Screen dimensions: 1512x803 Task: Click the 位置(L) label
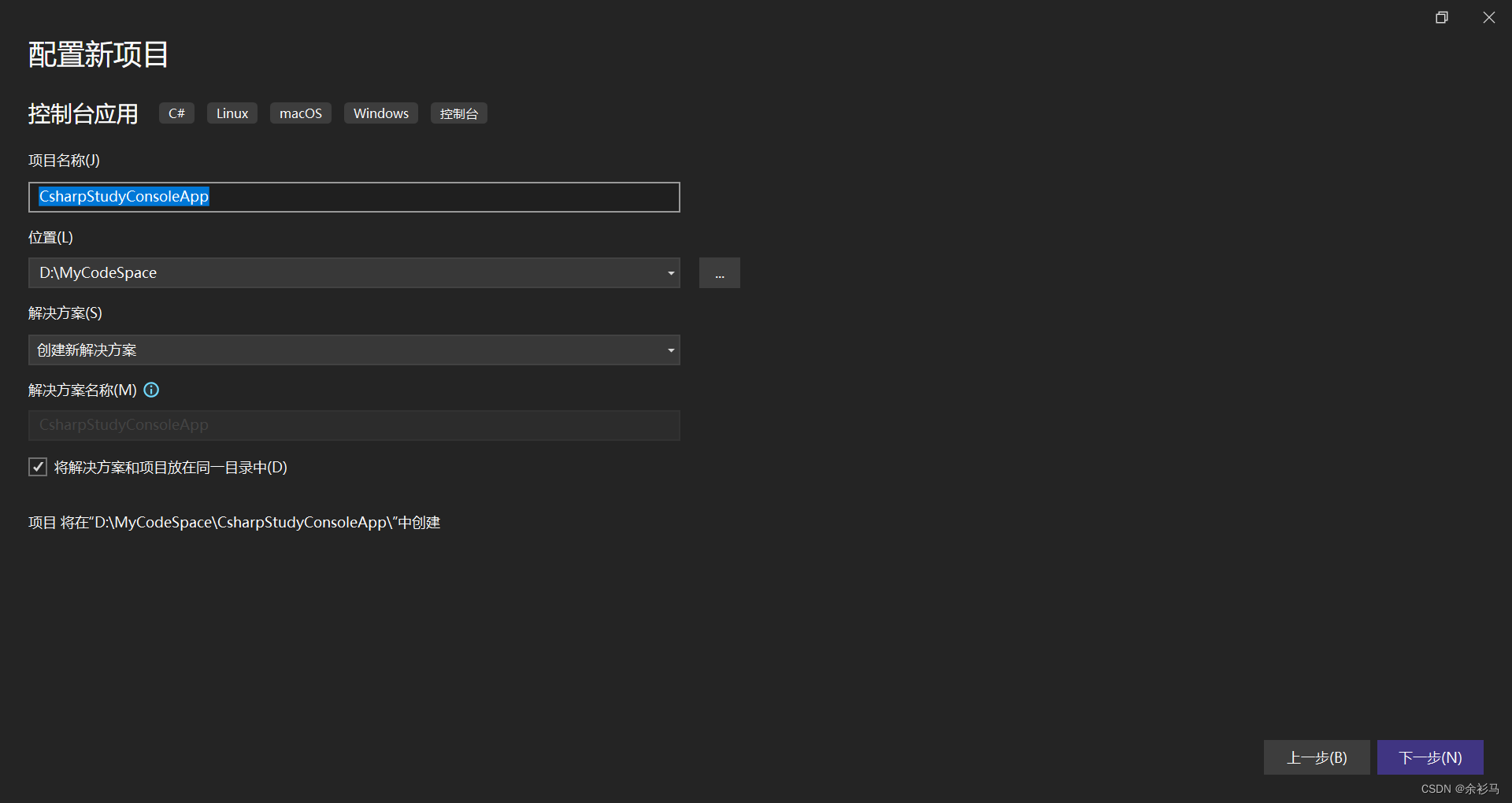pos(50,237)
